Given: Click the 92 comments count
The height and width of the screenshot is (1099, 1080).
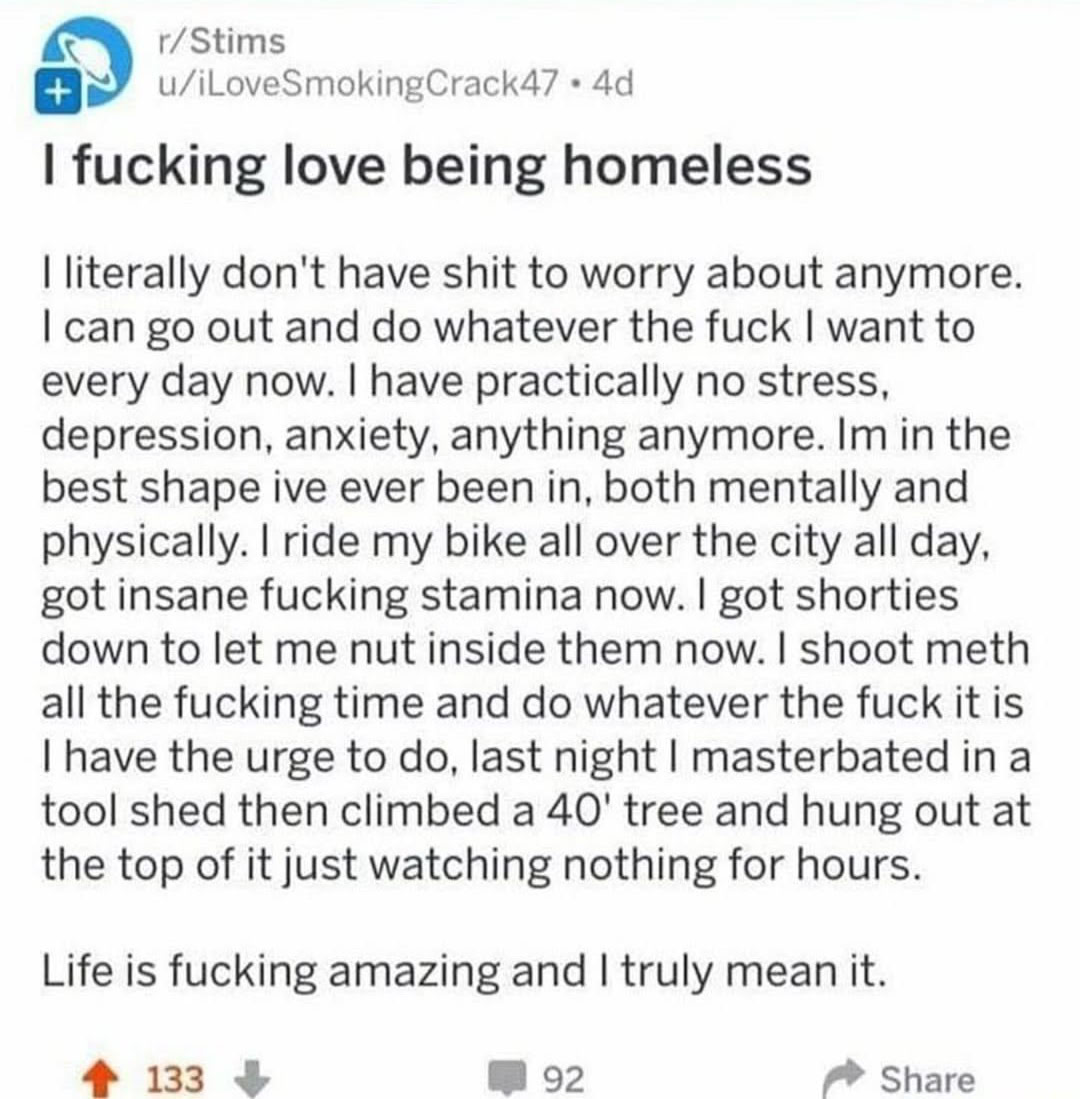Looking at the screenshot, I should coord(565,1079).
